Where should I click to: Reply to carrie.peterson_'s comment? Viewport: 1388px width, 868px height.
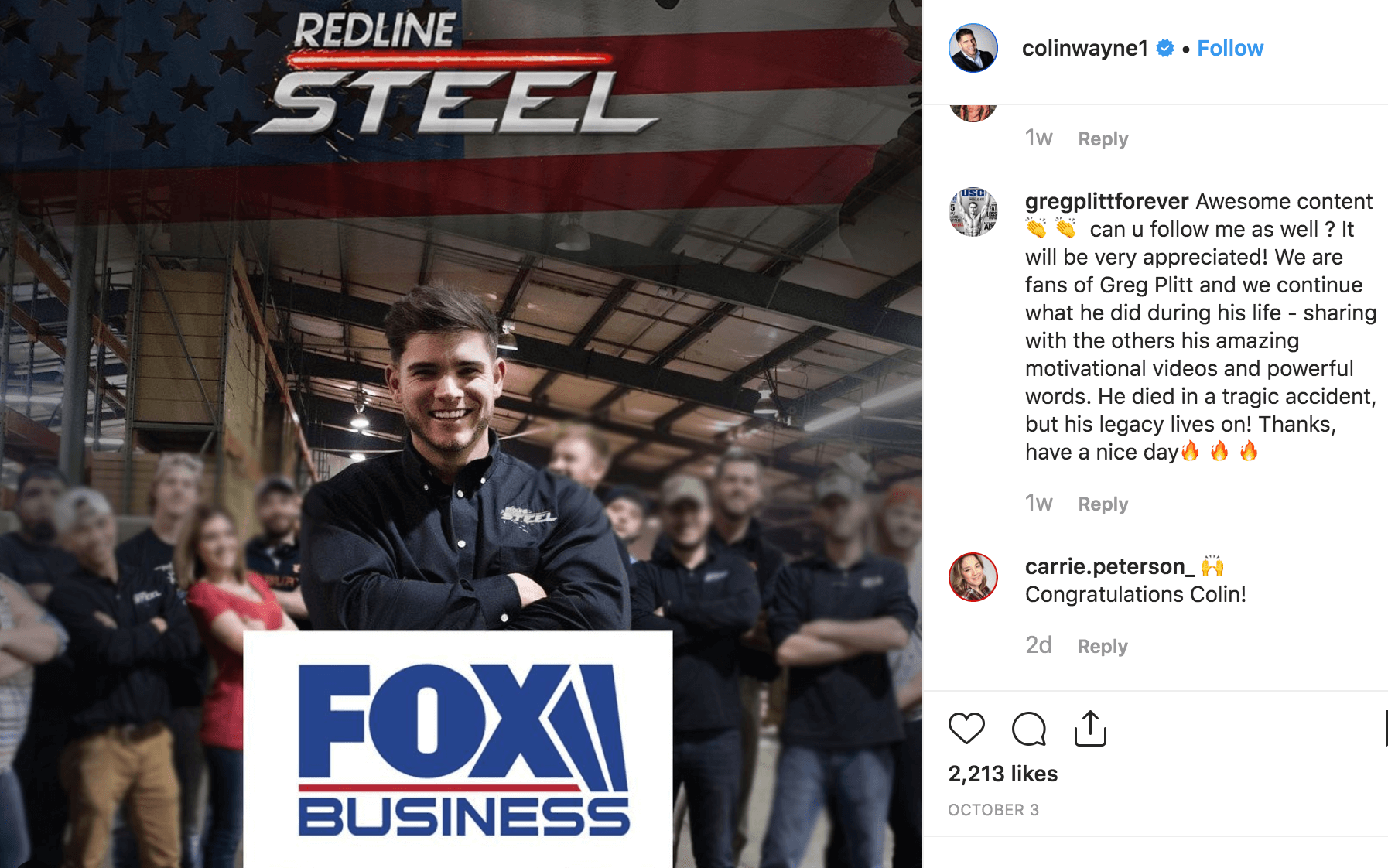(x=1103, y=647)
